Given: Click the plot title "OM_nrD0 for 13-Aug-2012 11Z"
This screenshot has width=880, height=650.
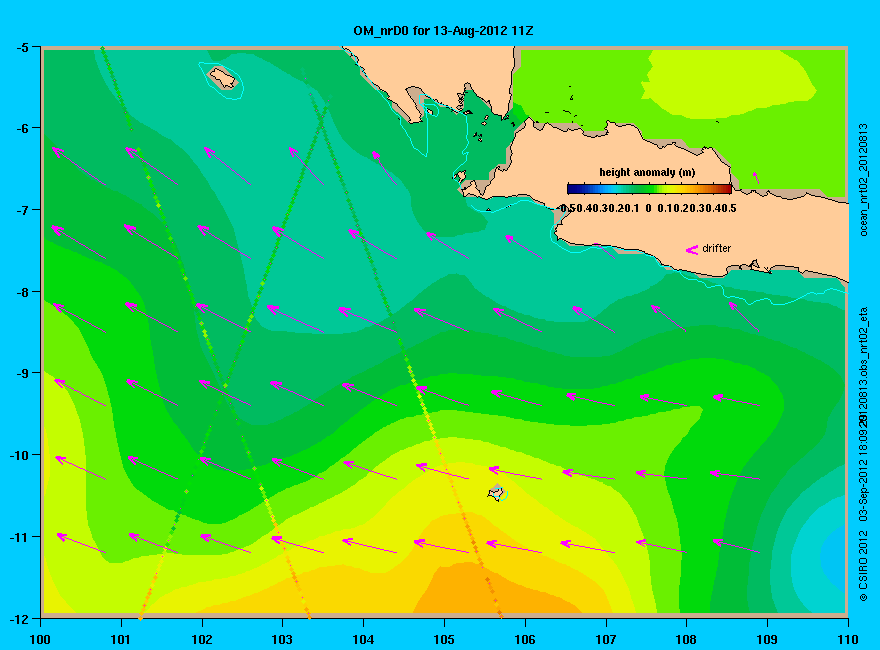Looking at the screenshot, I should pyautogui.click(x=443, y=31).
